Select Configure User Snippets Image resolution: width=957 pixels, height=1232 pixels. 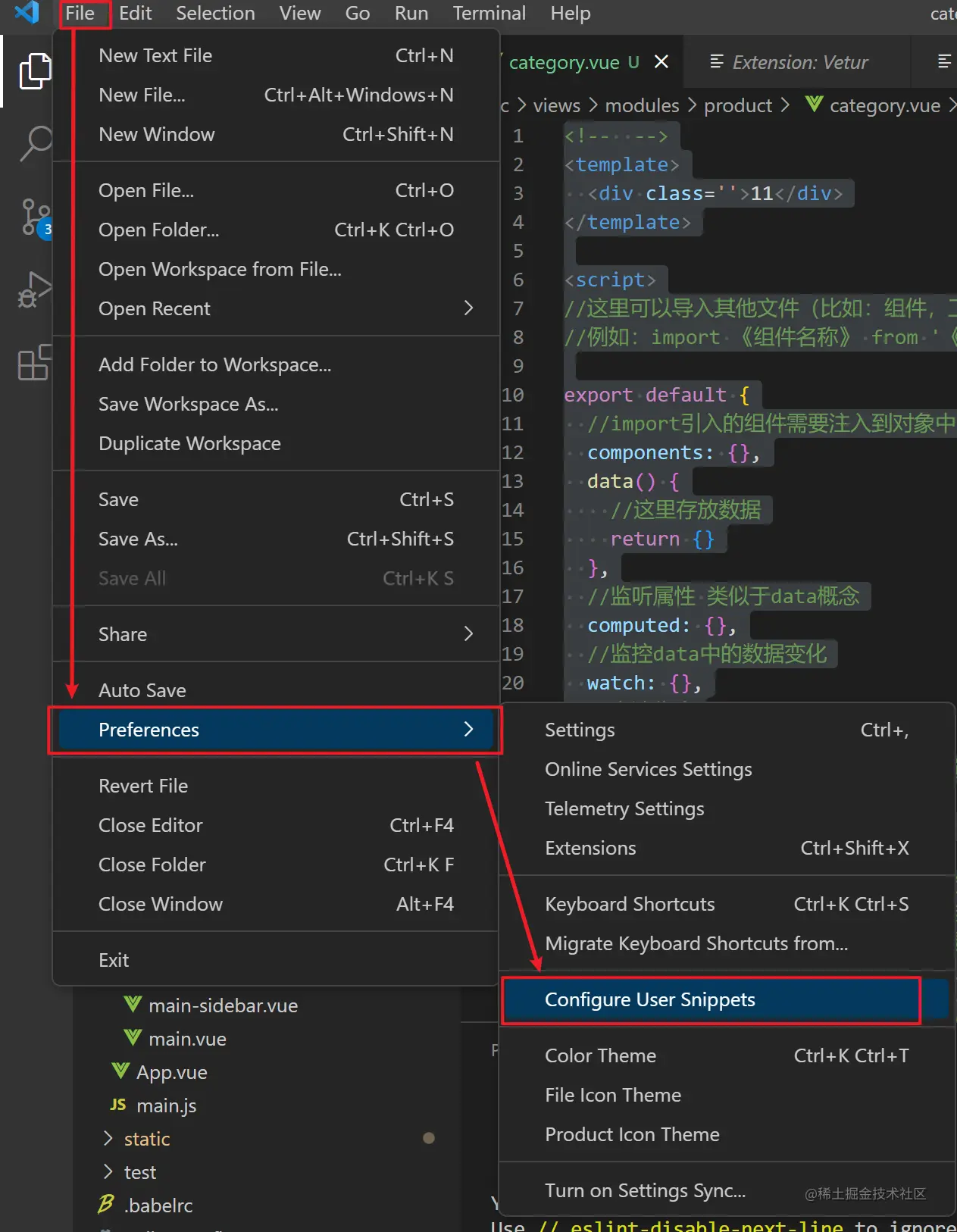point(727,999)
